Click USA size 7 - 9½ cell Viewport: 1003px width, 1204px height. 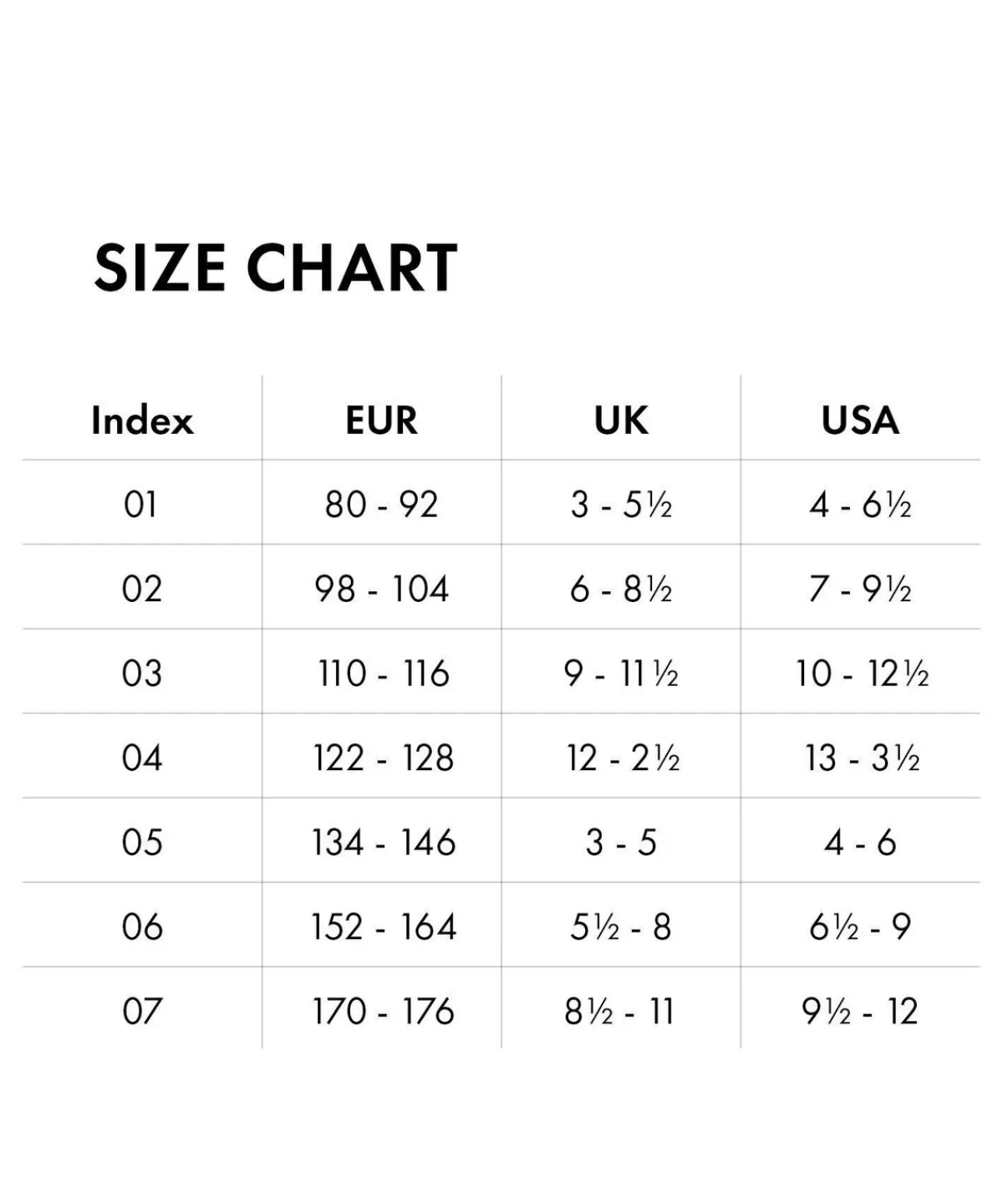click(860, 589)
